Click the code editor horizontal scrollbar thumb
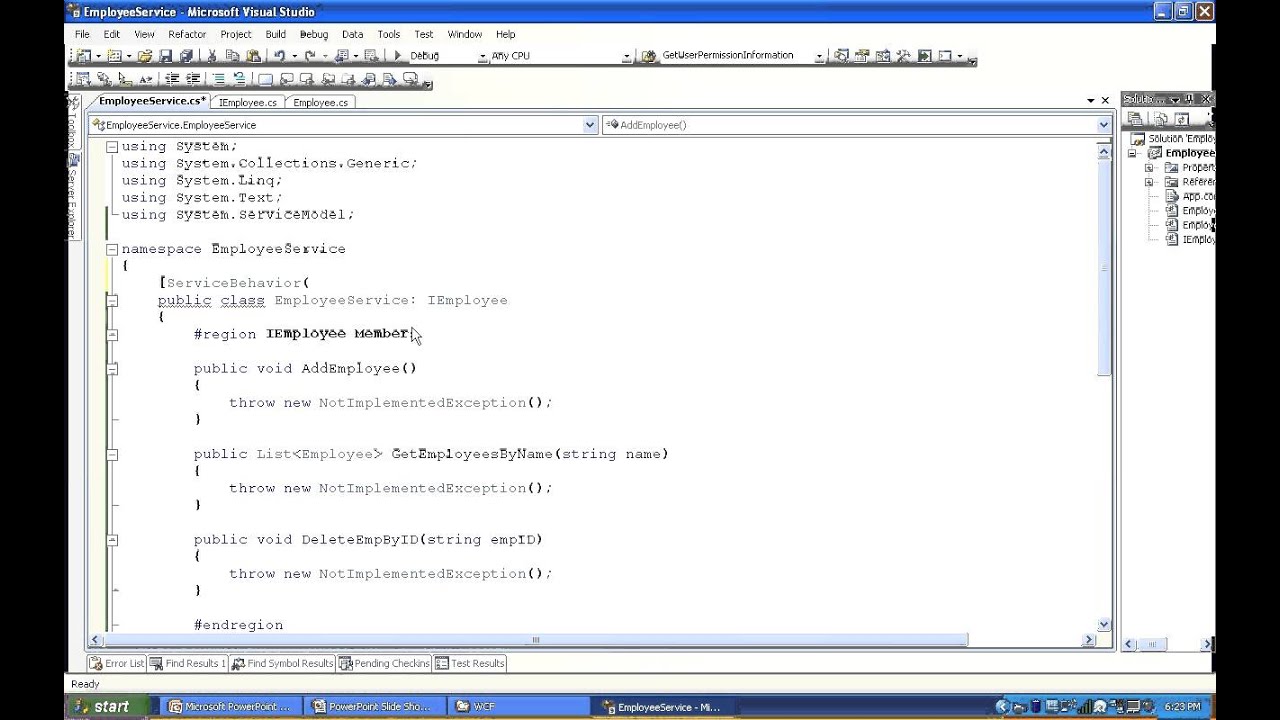1280x720 pixels. point(535,640)
